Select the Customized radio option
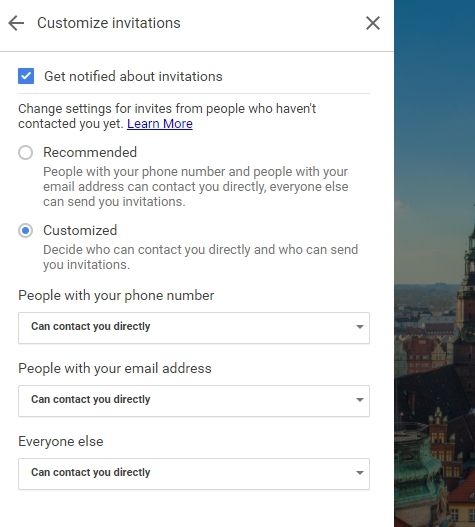Image resolution: width=475 pixels, height=527 pixels. pos(26,231)
